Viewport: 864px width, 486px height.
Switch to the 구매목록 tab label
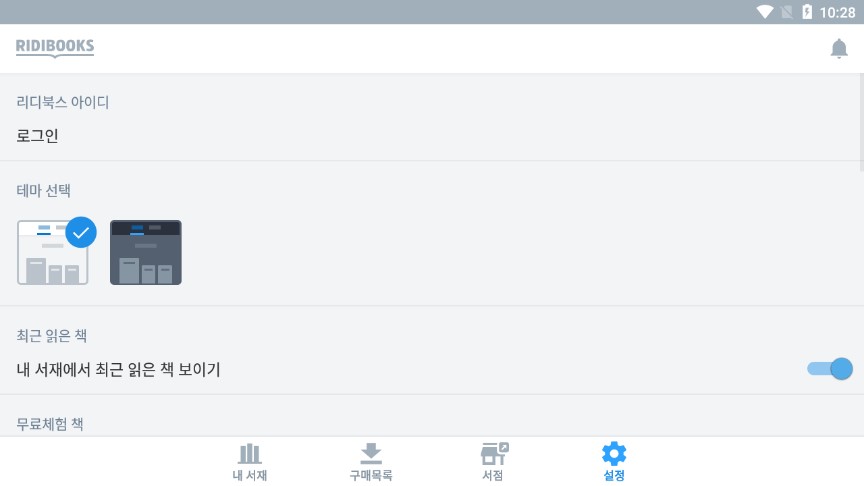(371, 475)
